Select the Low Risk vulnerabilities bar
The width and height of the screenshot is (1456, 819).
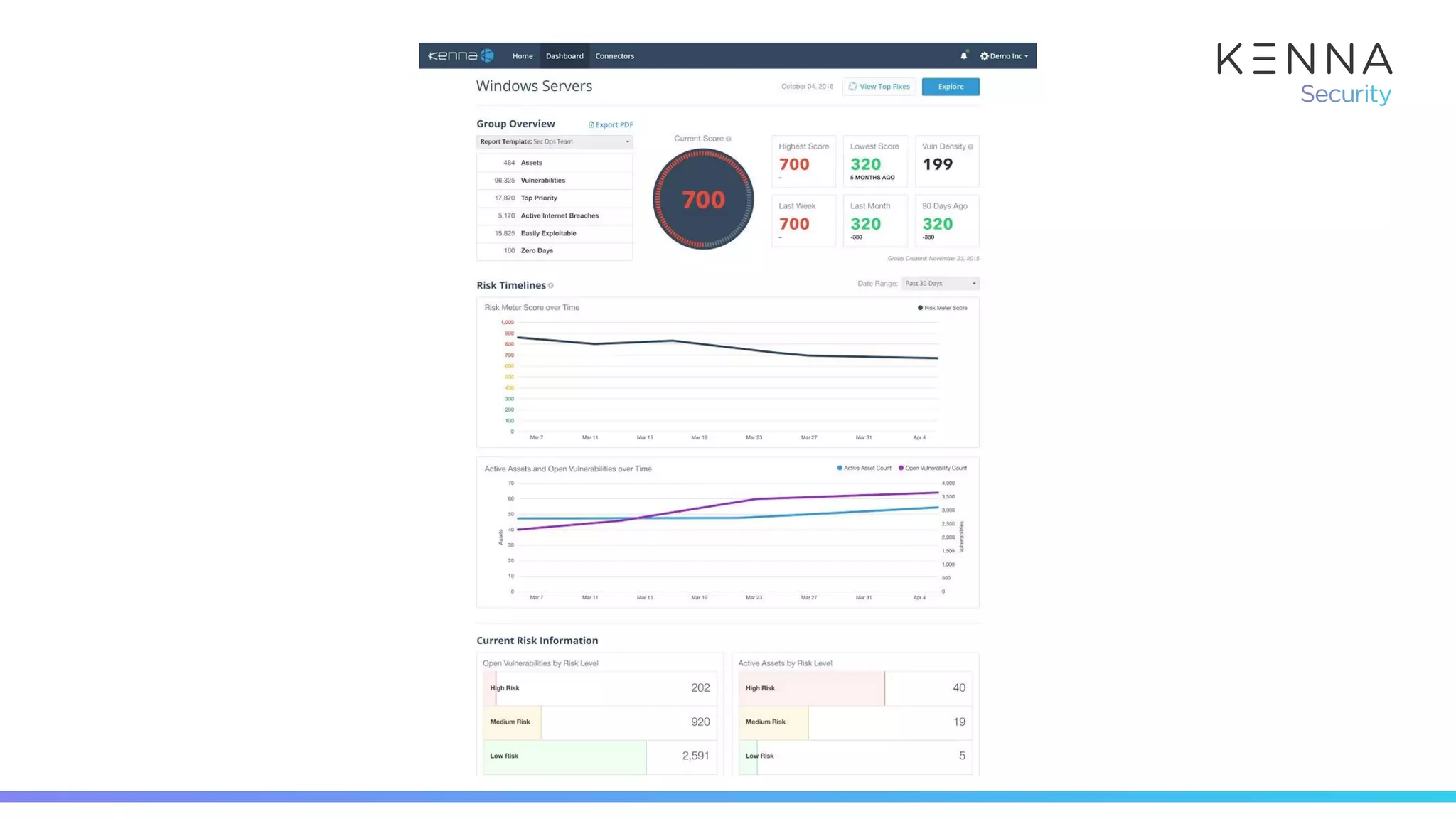564,756
